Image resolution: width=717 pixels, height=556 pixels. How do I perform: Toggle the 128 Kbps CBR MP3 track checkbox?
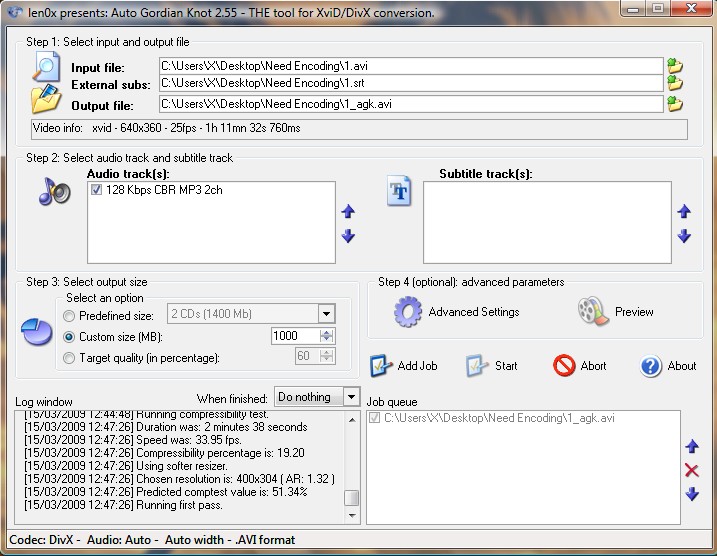click(96, 189)
